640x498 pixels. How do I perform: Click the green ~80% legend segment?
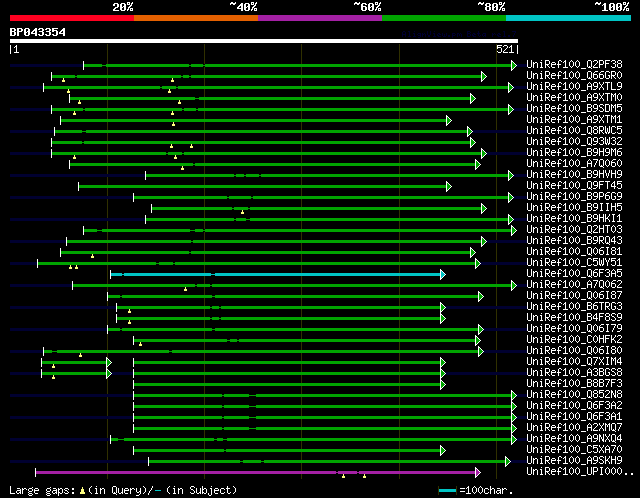444,18
